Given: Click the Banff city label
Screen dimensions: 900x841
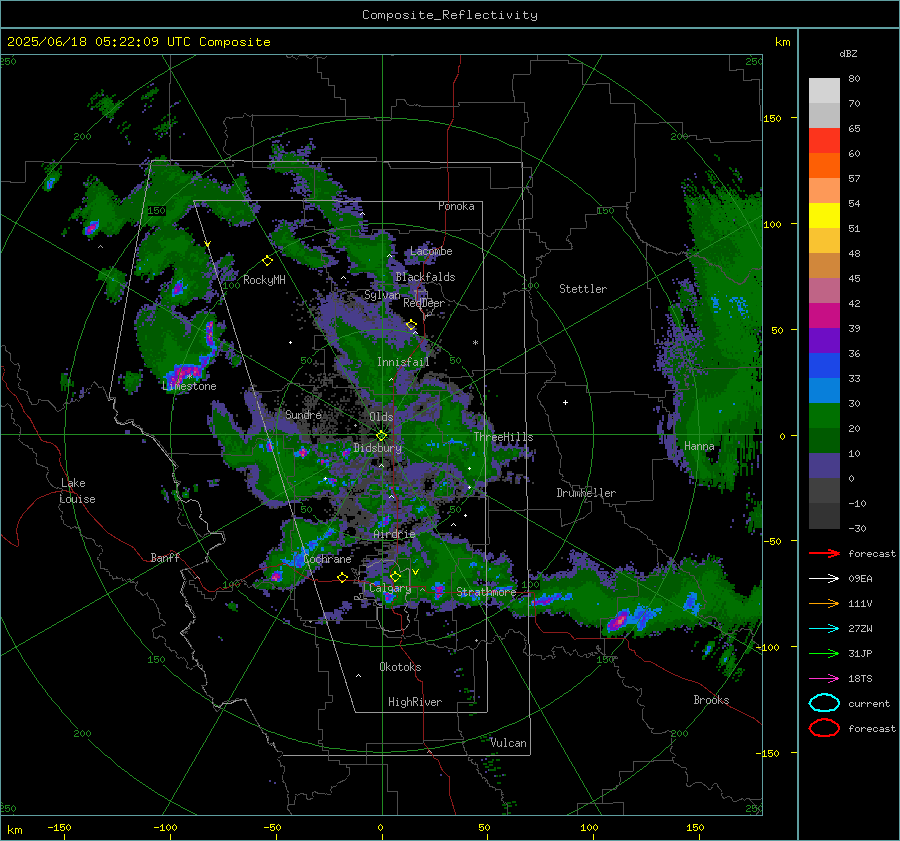Looking at the screenshot, I should (x=165, y=558).
